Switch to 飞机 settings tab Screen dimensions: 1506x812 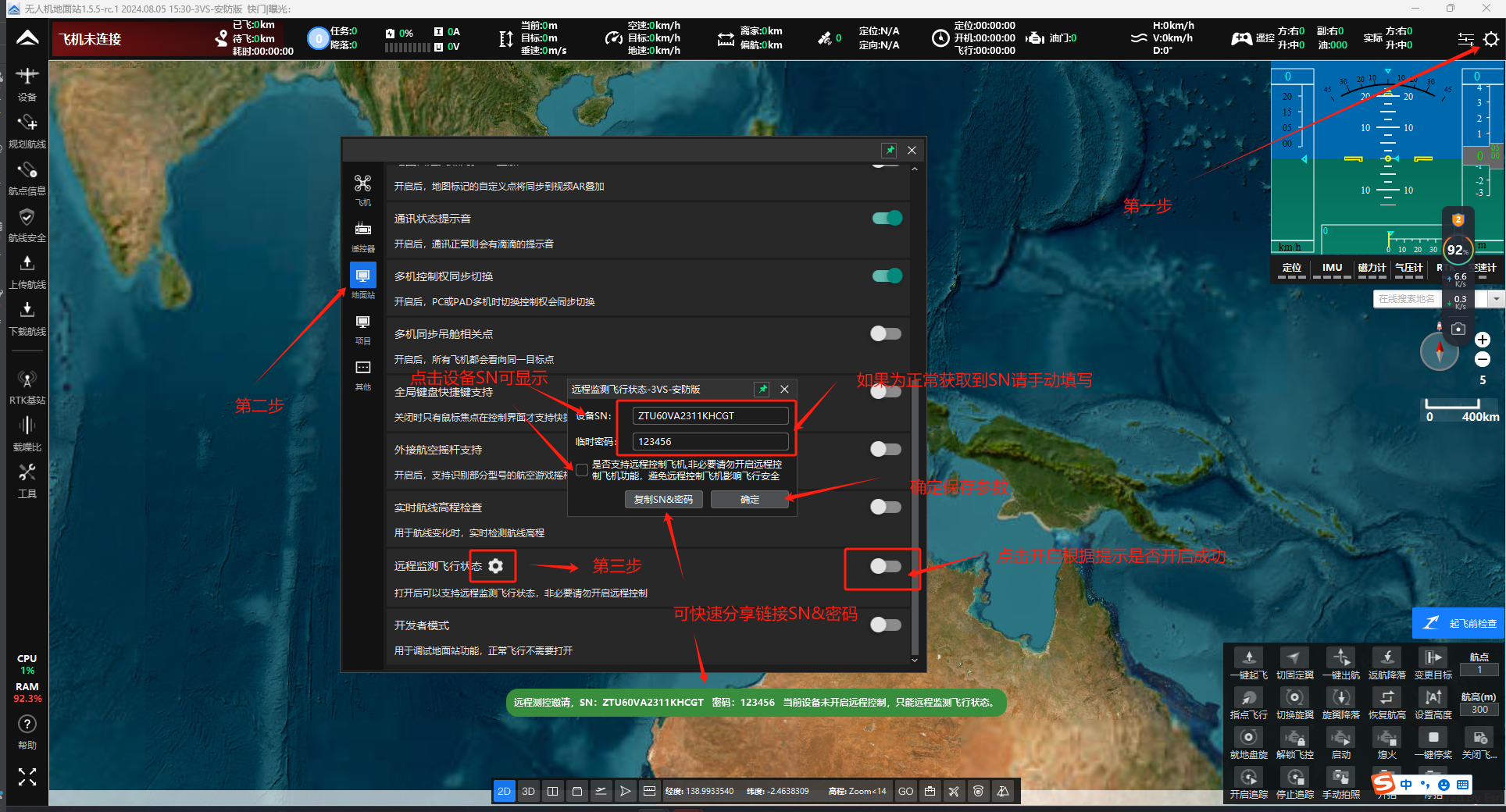pyautogui.click(x=362, y=190)
